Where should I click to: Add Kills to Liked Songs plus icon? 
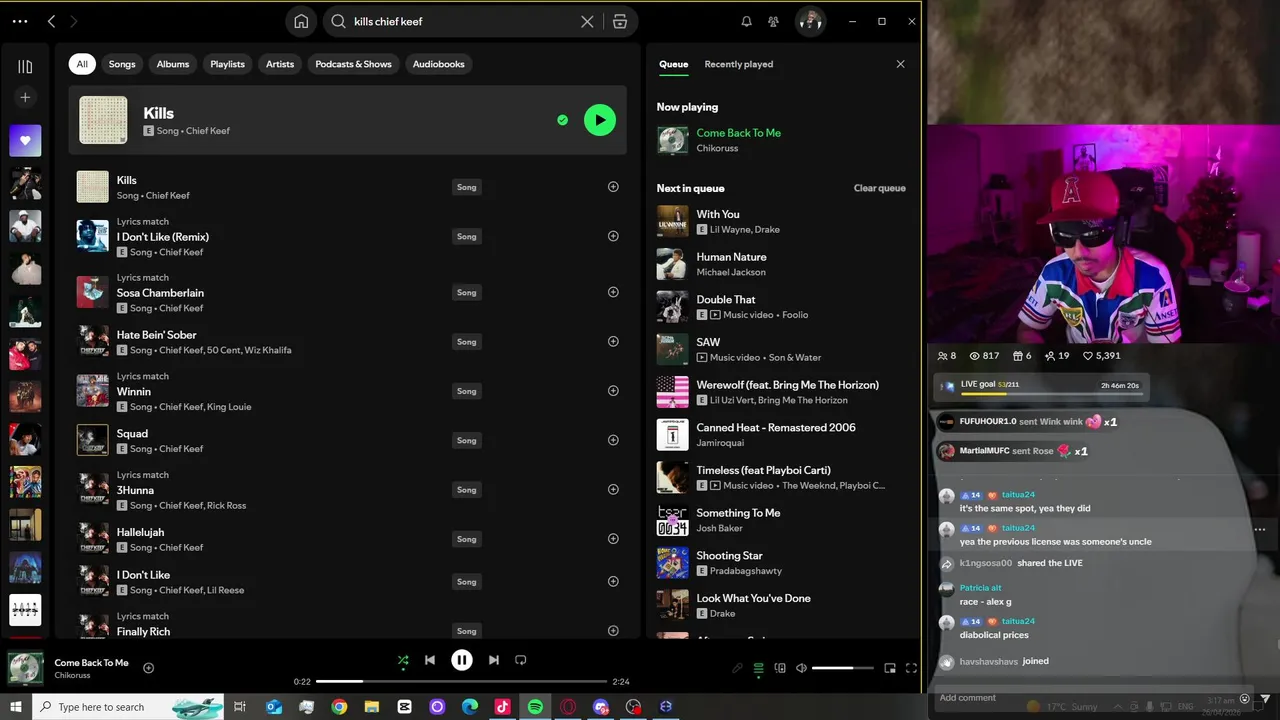click(613, 187)
